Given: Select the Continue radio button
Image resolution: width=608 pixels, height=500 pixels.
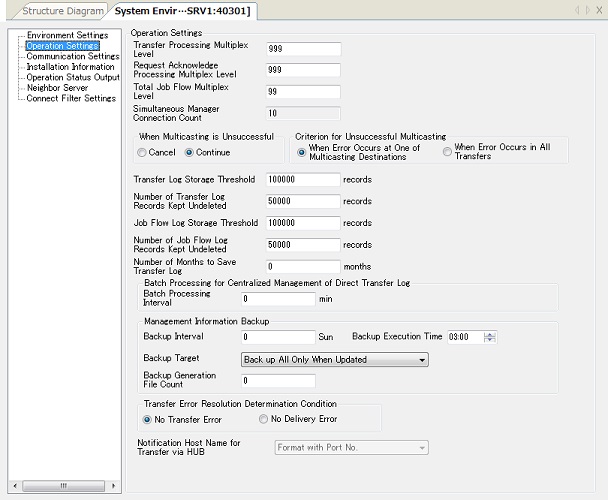Looking at the screenshot, I should point(190,153).
